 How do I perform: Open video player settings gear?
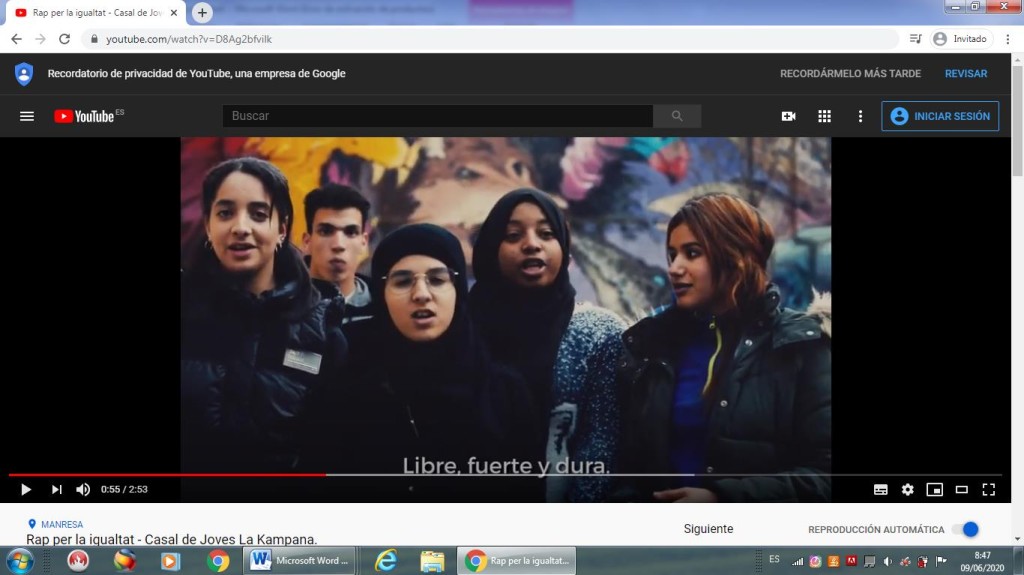pos(907,489)
